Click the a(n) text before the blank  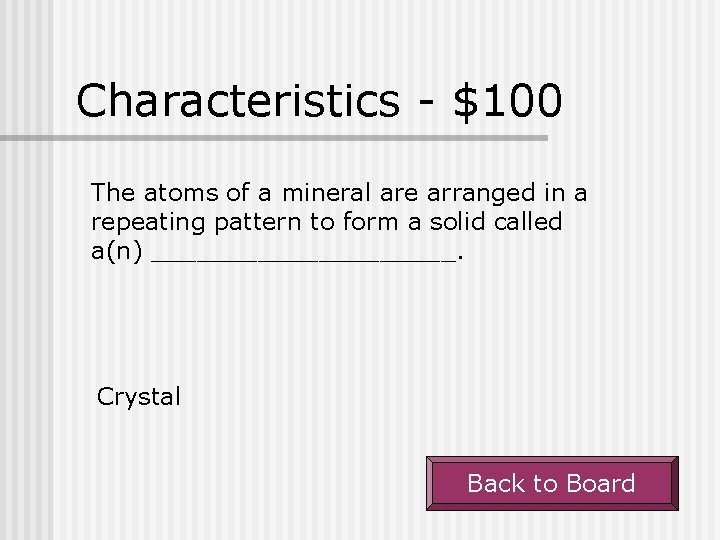point(117,251)
